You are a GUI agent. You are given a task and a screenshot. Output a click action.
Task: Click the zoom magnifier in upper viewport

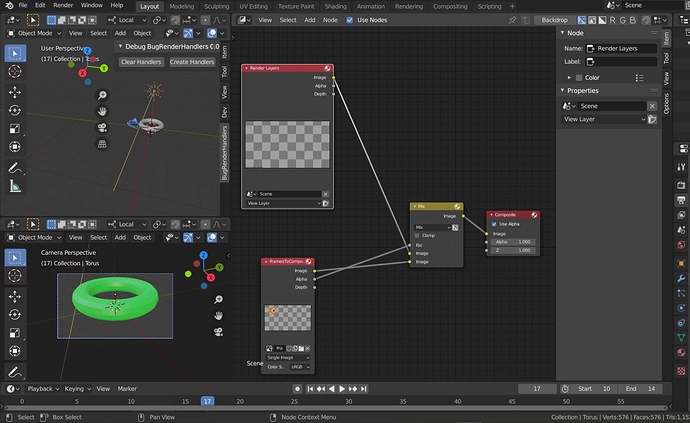coord(102,95)
